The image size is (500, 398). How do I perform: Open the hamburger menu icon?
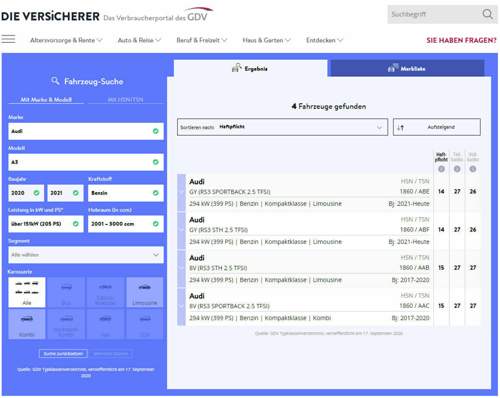point(8,39)
